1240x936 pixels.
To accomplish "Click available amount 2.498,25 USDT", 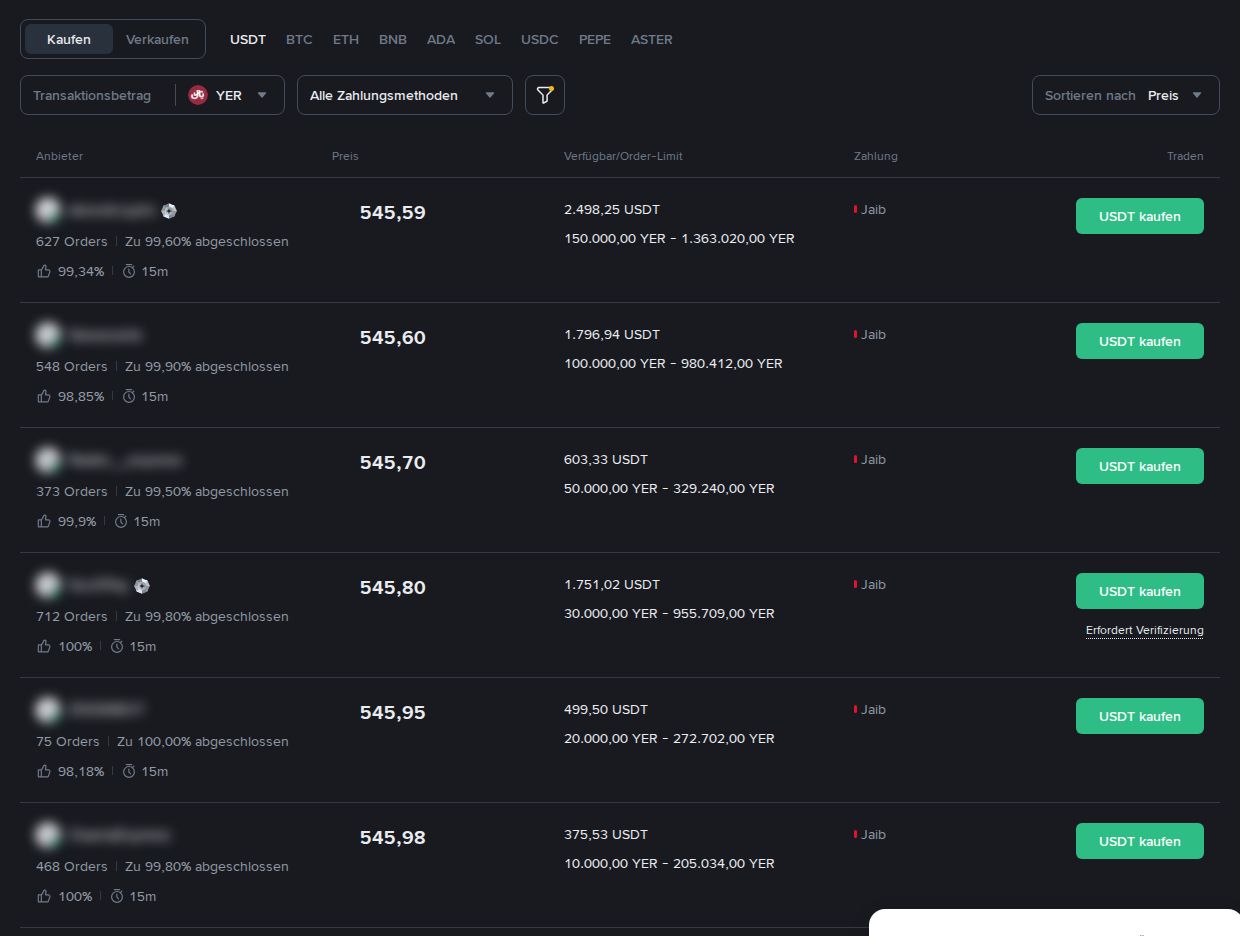I will pyautogui.click(x=612, y=210).
